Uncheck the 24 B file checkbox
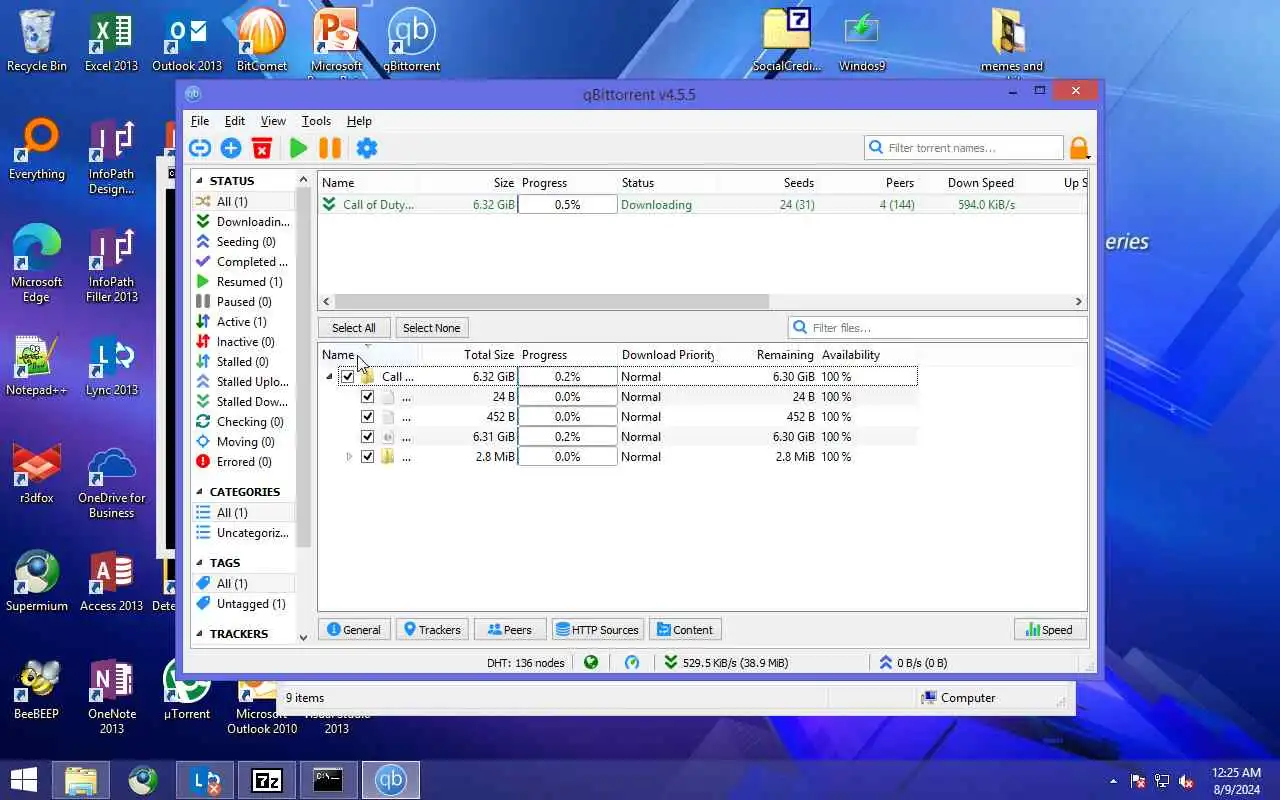1280x800 pixels. pos(367,397)
